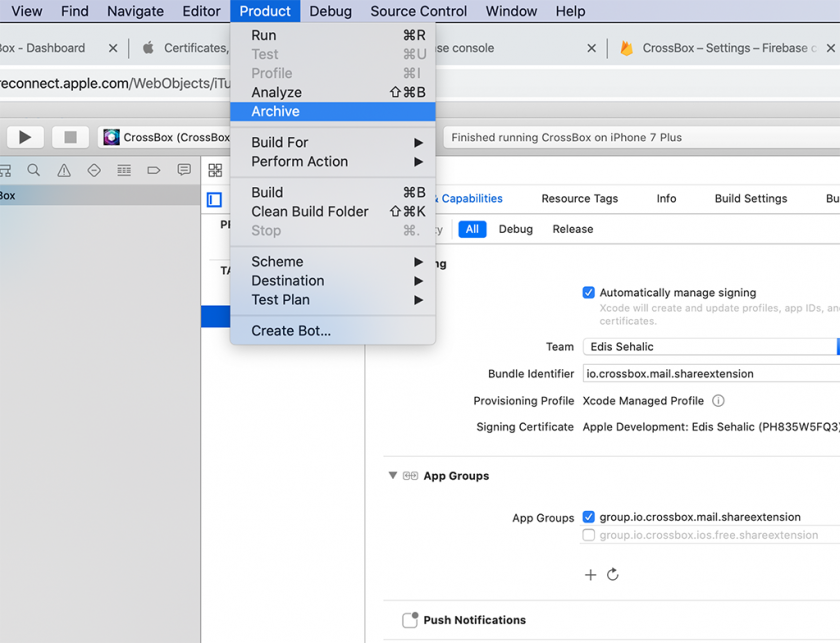Screen dimensions: 840x643
Task: Expand the Build For submenu
Action: (x=333, y=143)
